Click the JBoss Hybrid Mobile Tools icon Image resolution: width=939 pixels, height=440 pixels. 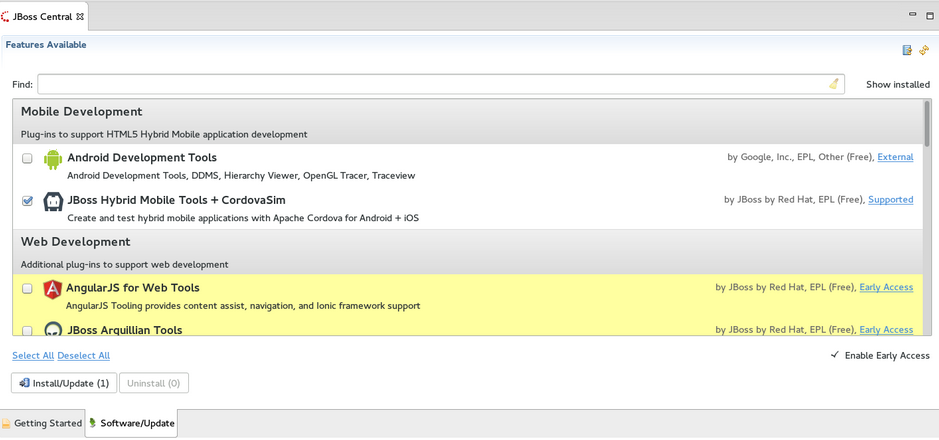click(x=53, y=201)
